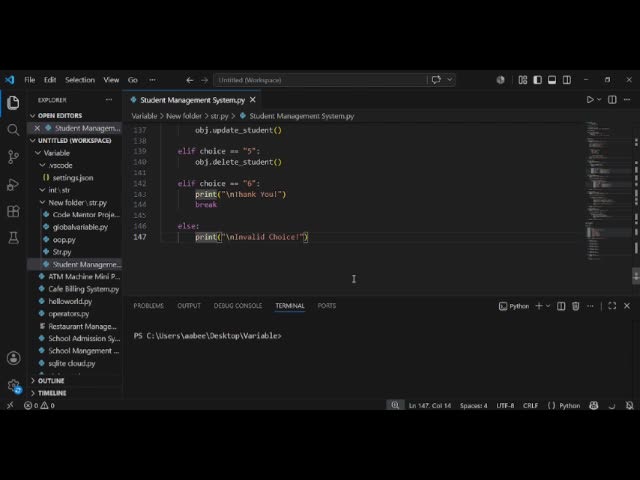Viewport: 640px width, 480px height.
Task: Open the Go menu
Action: [133, 80]
